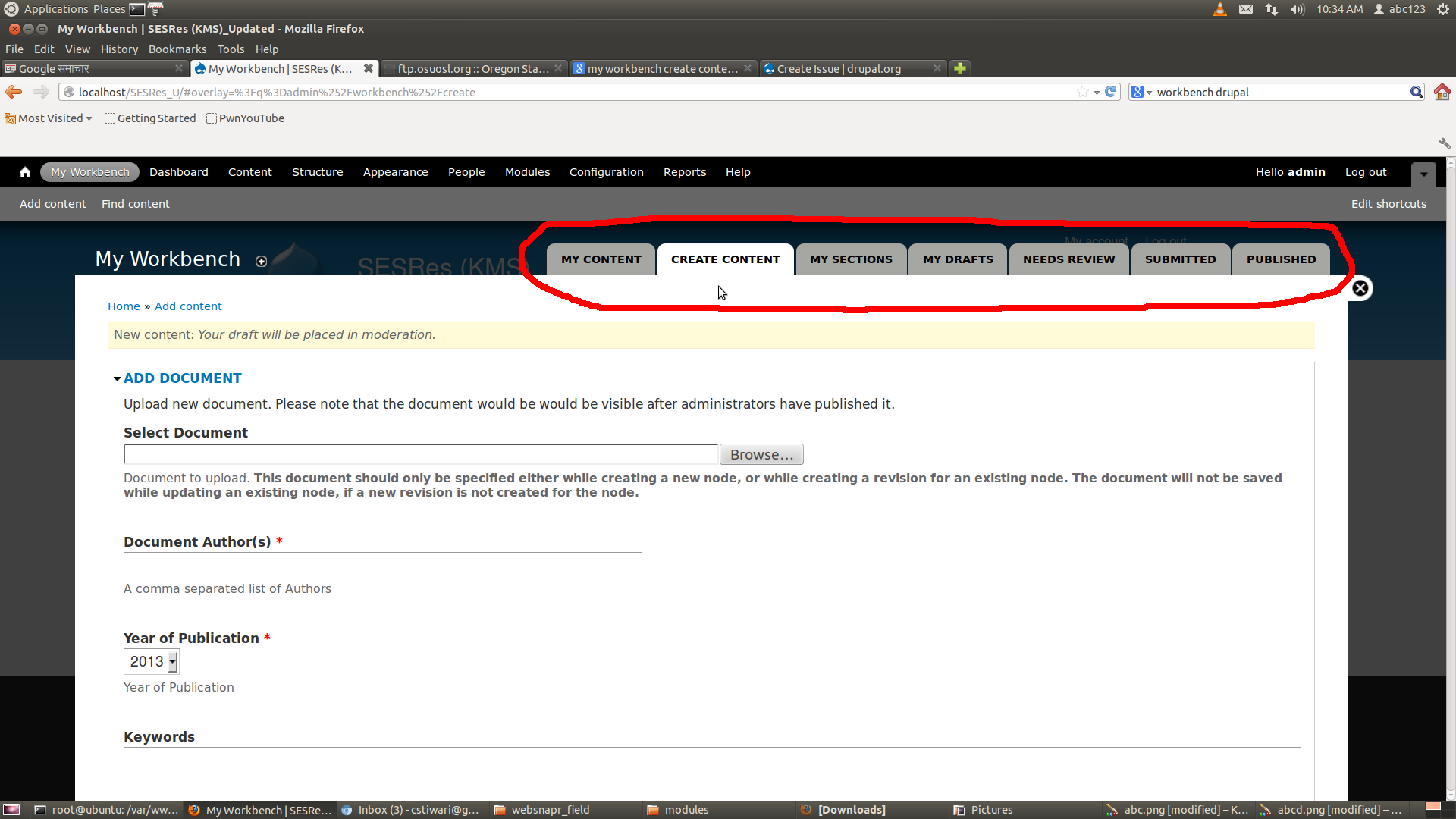Viewport: 1456px width, 819px height.
Task: Click the search magnifier in the search box
Action: pyautogui.click(x=1416, y=92)
